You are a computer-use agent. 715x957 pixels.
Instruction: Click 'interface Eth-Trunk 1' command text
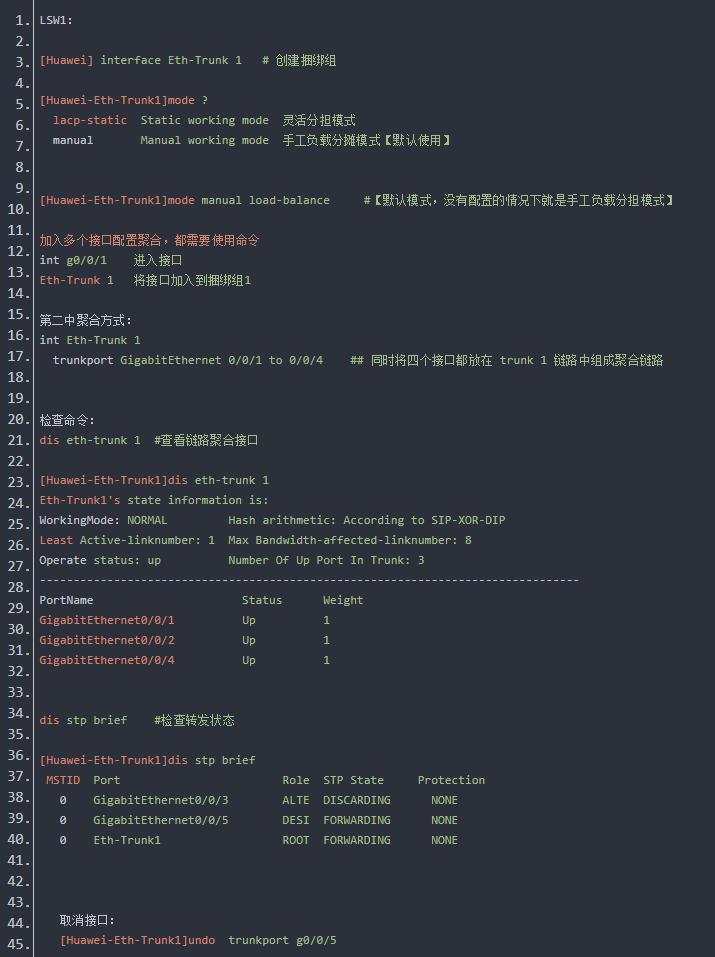tap(171, 60)
